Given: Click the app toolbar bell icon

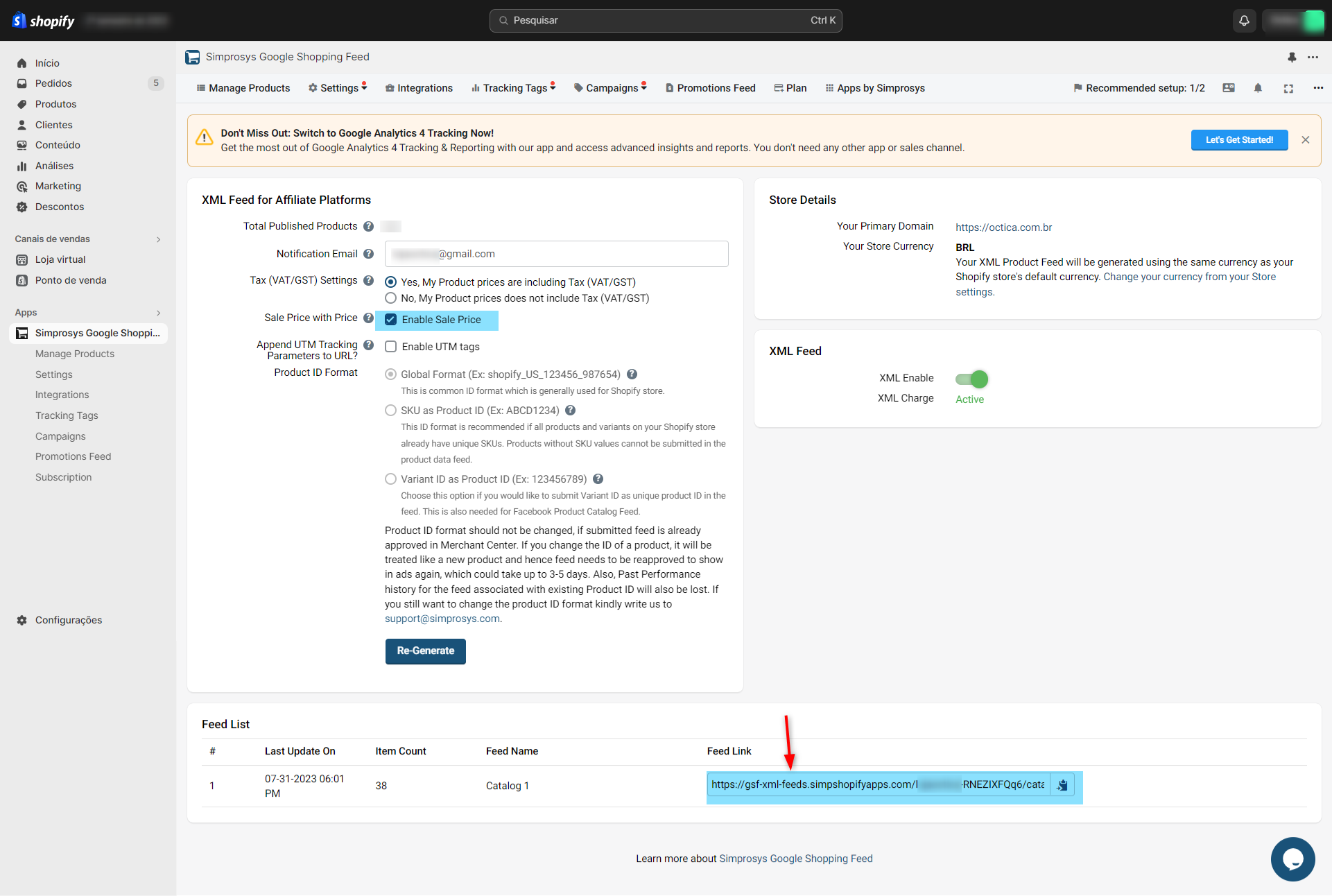Looking at the screenshot, I should point(1258,88).
